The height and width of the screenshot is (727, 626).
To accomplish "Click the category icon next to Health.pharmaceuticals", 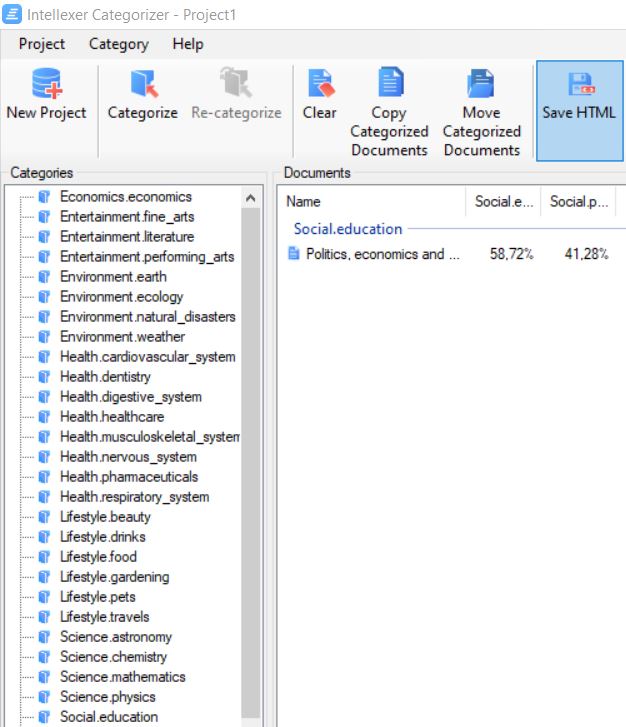I will coord(44,477).
